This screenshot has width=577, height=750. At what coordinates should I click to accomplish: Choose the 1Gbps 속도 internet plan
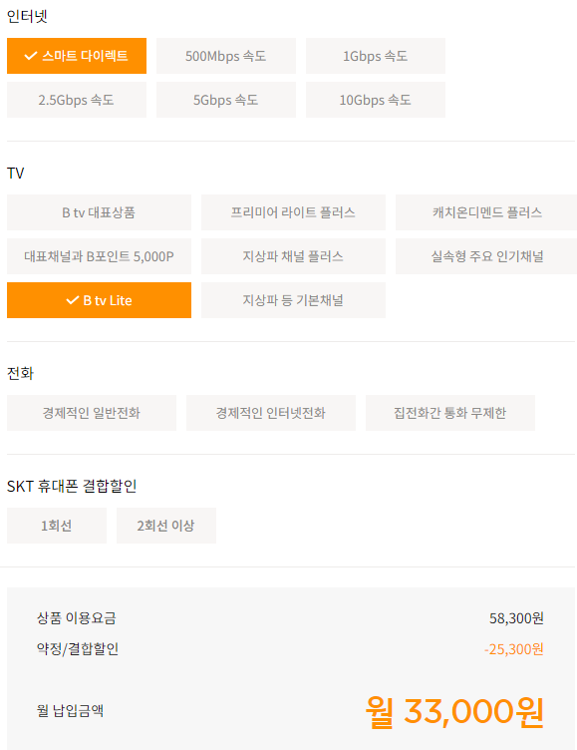click(376, 56)
